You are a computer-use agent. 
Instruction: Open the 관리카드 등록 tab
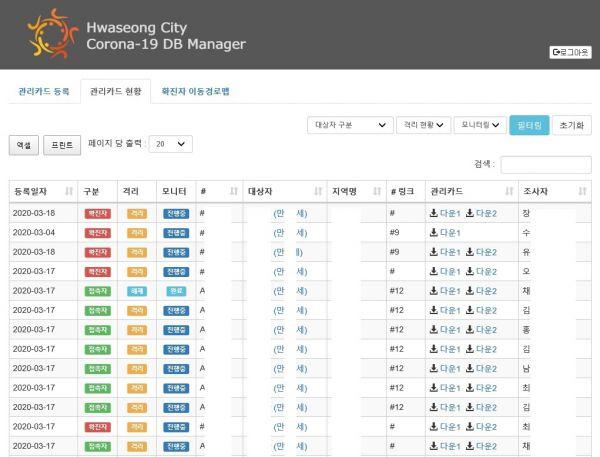pos(44,92)
